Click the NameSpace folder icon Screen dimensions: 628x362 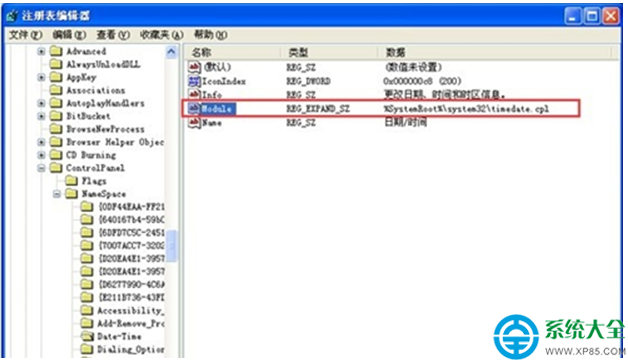[x=71, y=194]
